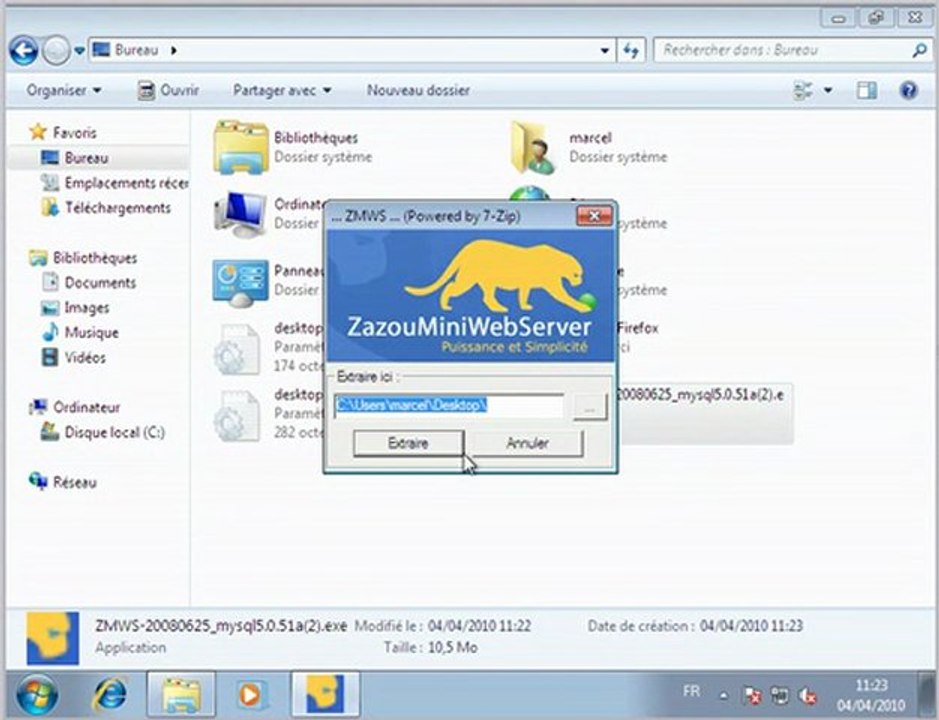Select Favoris in the navigation pane
Image resolution: width=939 pixels, height=720 pixels.
pyautogui.click(x=63, y=132)
